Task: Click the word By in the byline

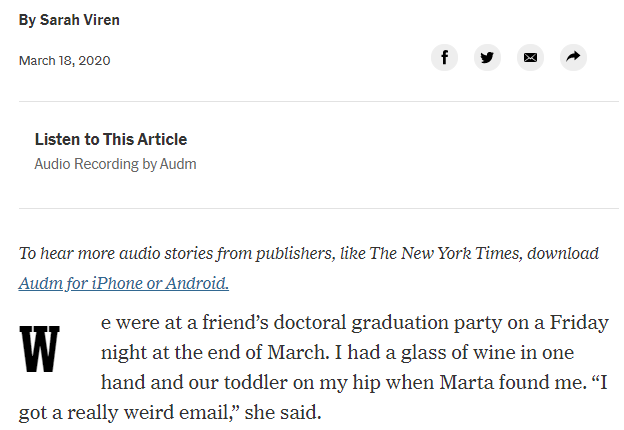Action: click(27, 20)
